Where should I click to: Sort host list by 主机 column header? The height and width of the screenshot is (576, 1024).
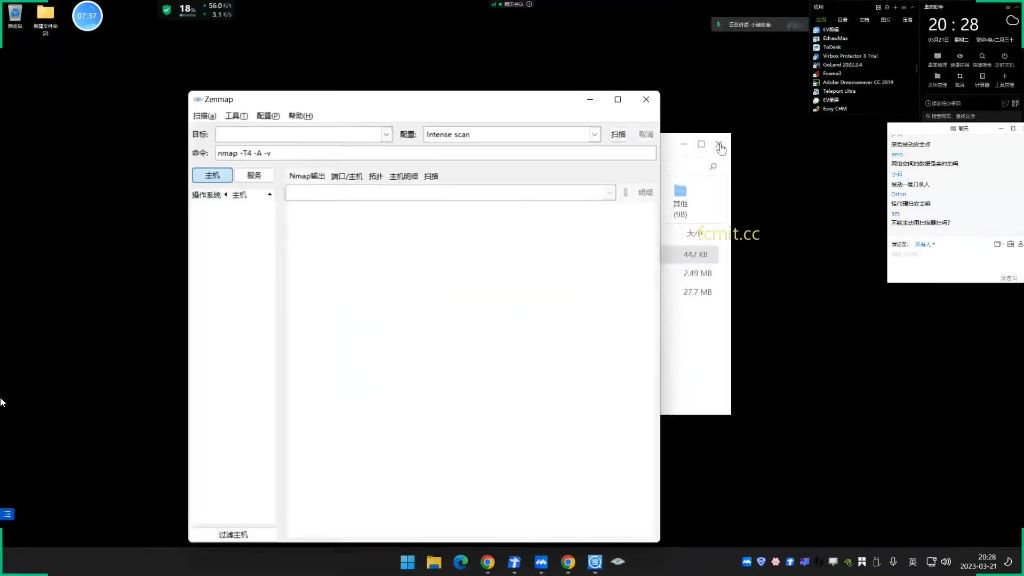pyautogui.click(x=240, y=195)
